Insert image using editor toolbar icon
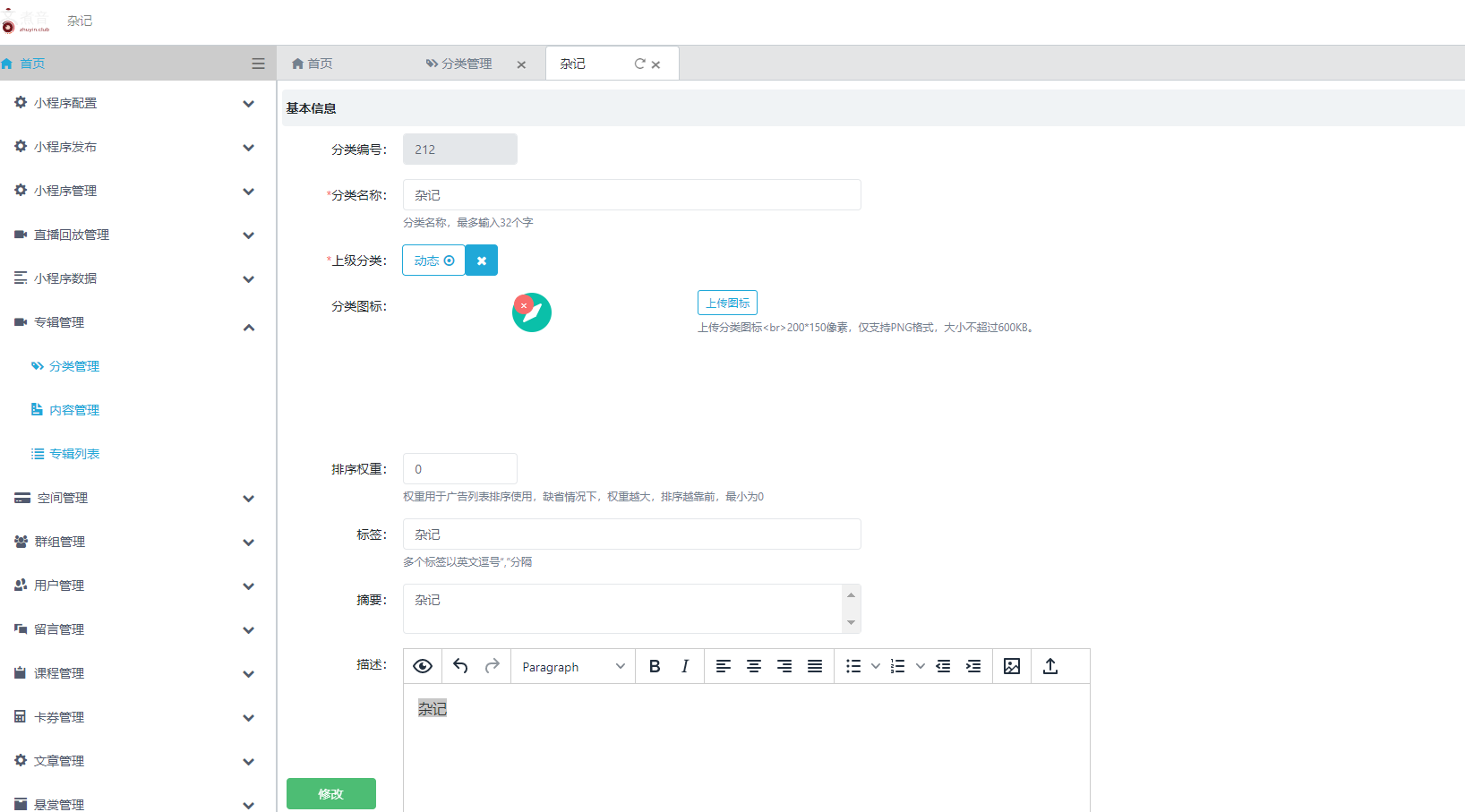 [1012, 666]
